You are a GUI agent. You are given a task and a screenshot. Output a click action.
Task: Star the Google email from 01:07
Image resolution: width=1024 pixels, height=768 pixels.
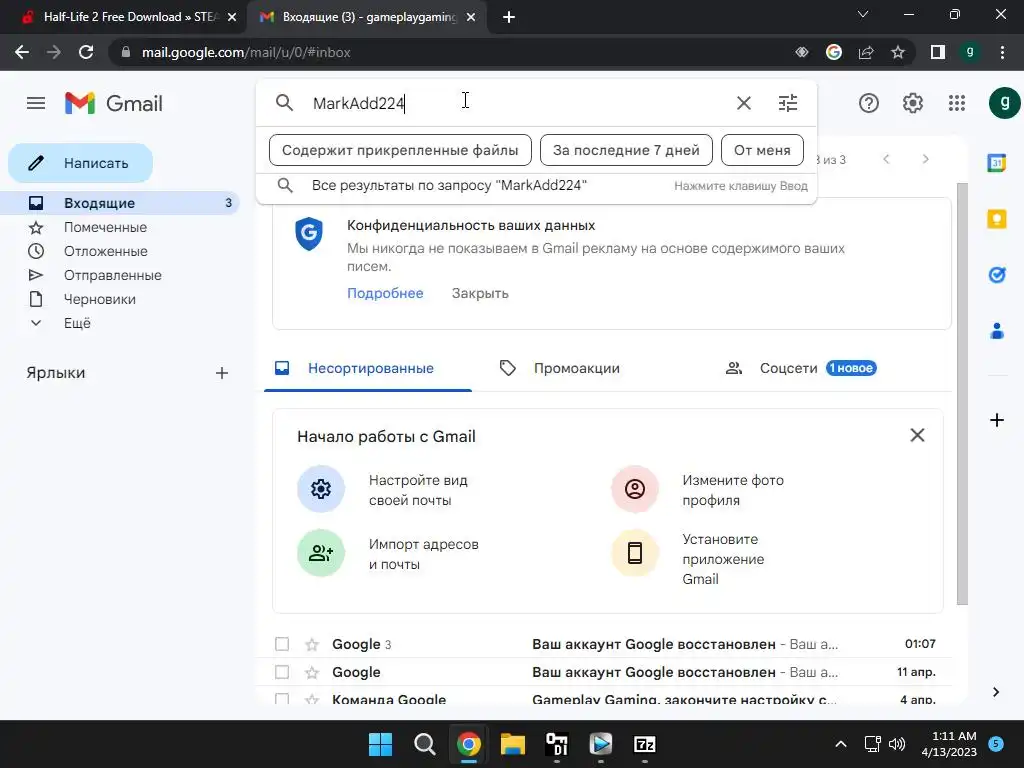click(x=312, y=645)
